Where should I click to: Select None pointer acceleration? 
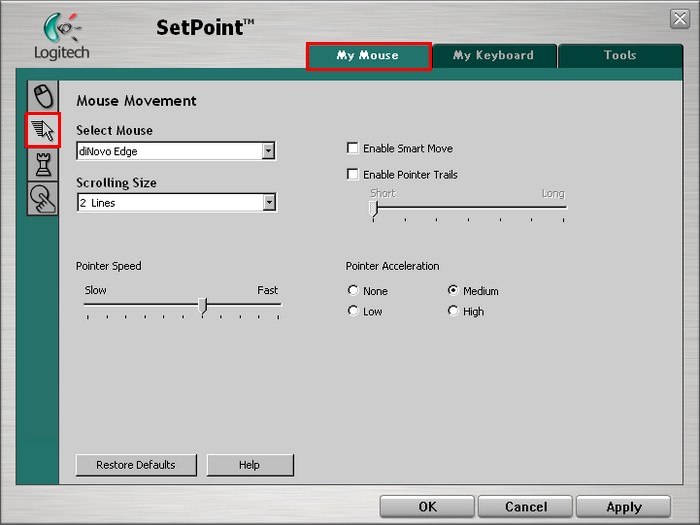[x=353, y=290]
